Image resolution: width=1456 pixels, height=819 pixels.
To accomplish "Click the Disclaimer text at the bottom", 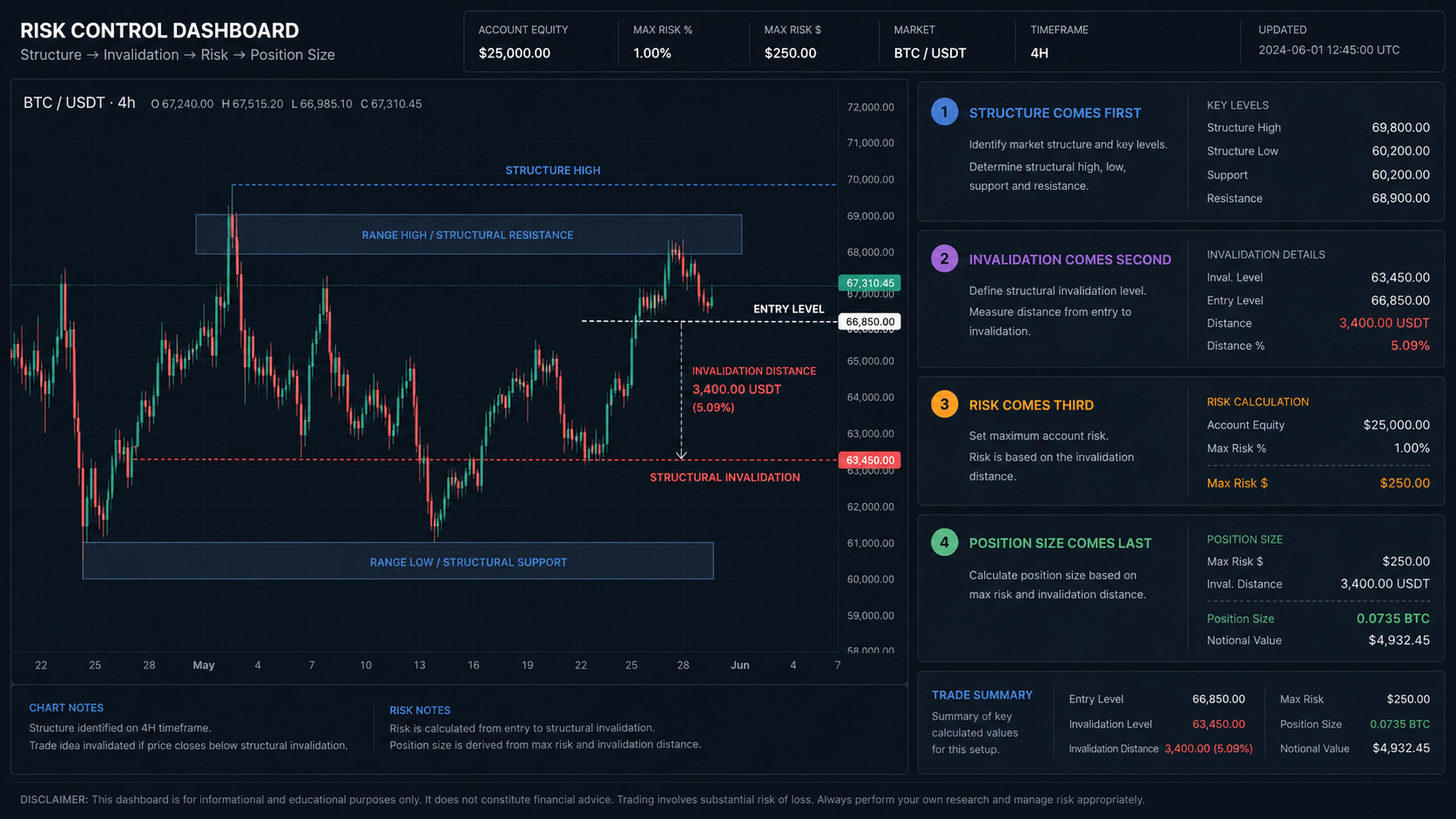I will tap(582, 800).
